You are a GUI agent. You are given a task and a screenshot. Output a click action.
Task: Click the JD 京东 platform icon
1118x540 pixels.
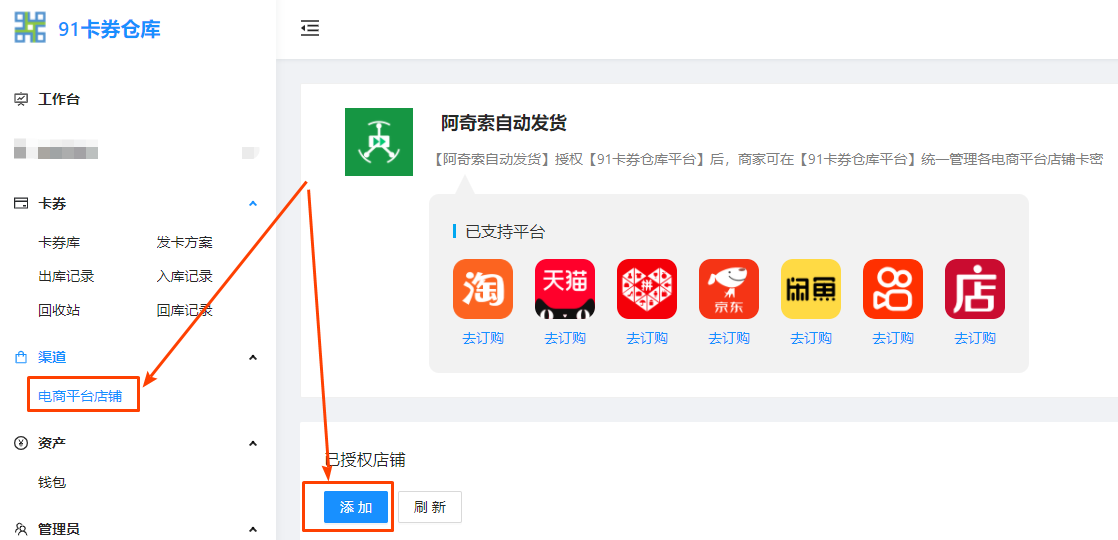click(729, 289)
